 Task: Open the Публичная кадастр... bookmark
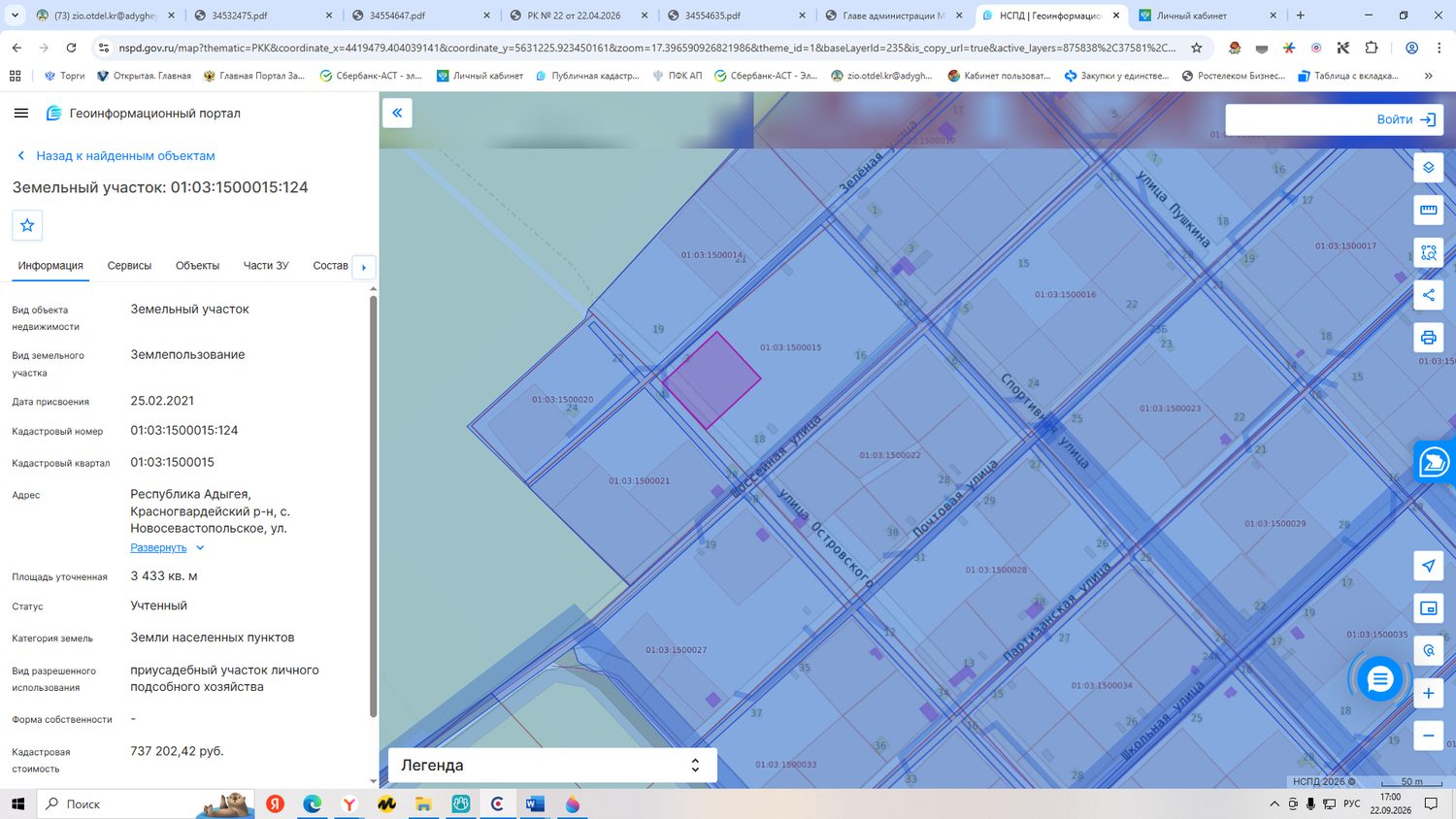(587, 76)
